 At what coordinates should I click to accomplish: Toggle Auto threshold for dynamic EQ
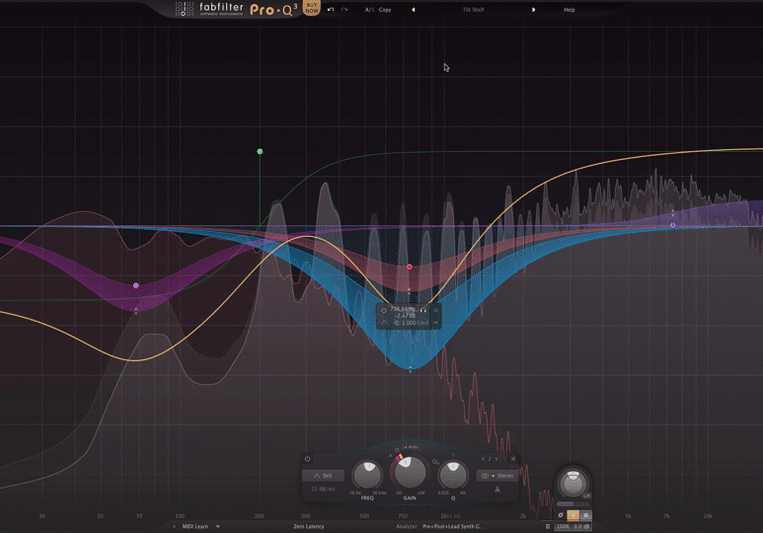click(x=411, y=447)
